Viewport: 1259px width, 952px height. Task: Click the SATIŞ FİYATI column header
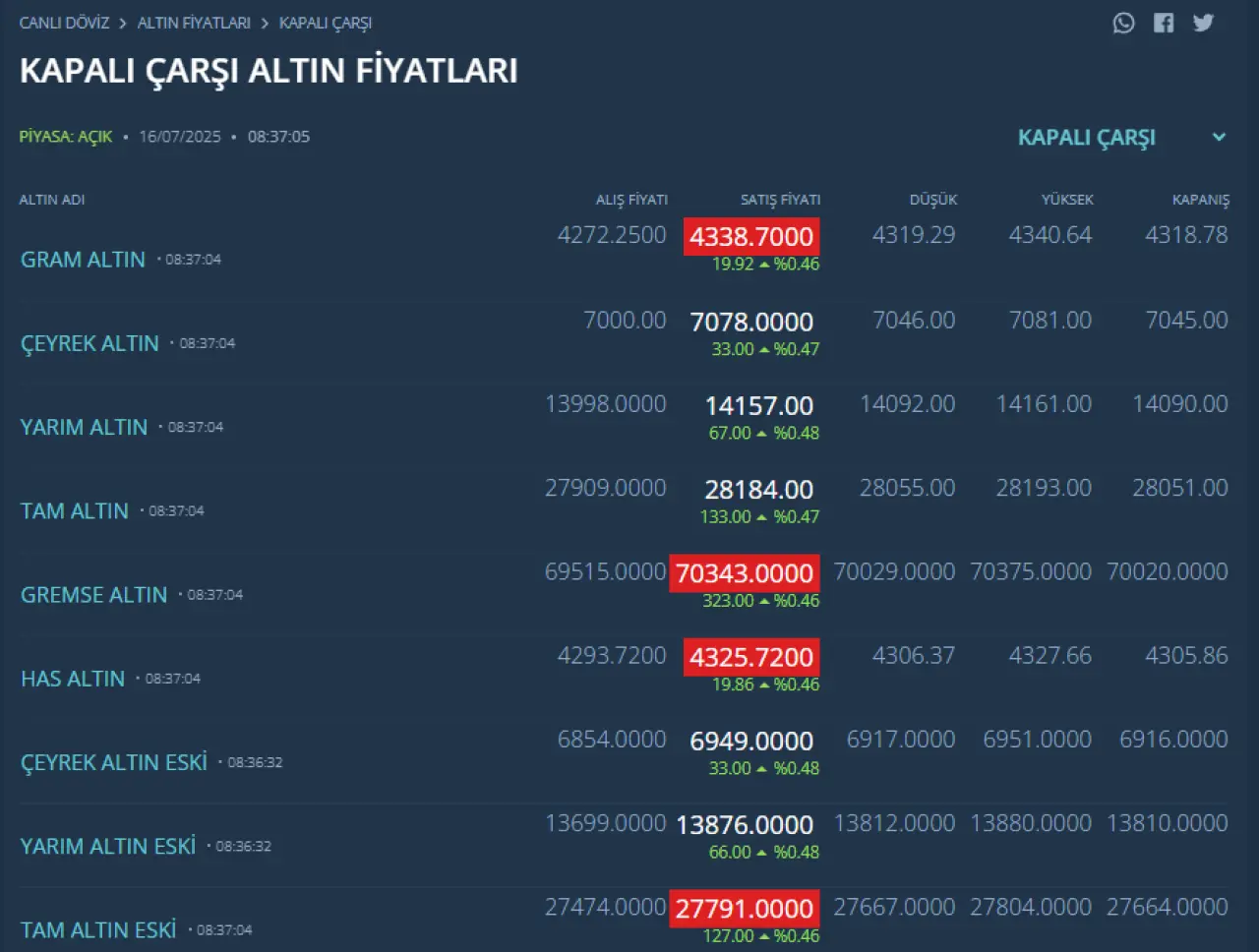pos(780,200)
